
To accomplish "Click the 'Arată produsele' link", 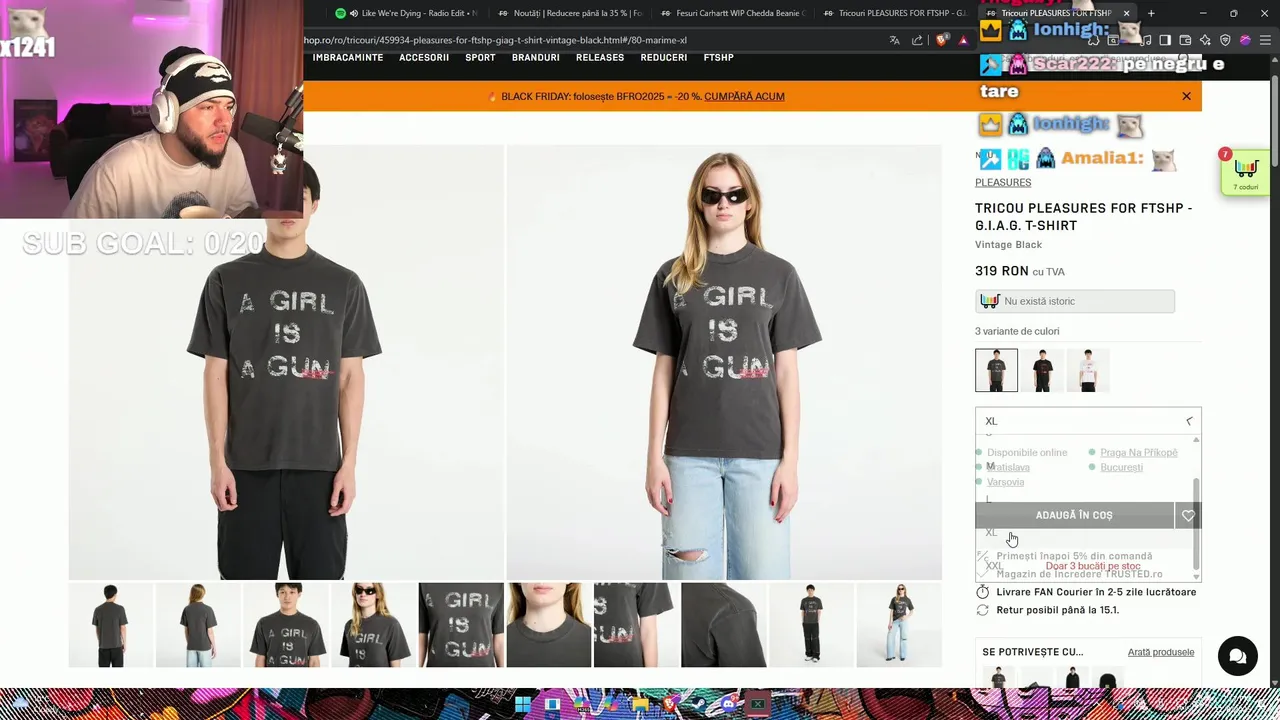I will [1161, 652].
